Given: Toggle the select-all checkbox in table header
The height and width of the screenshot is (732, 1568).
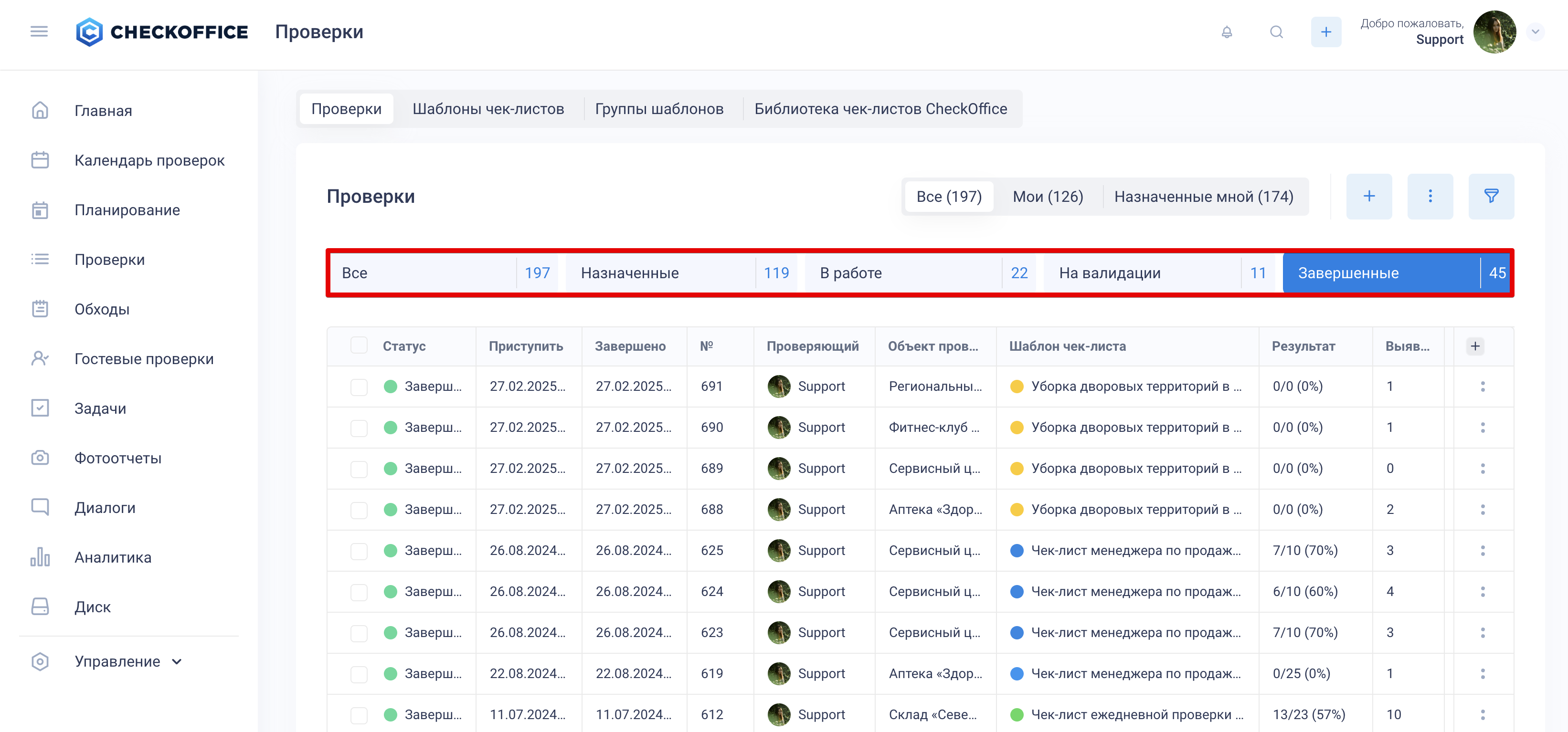Looking at the screenshot, I should (x=359, y=345).
